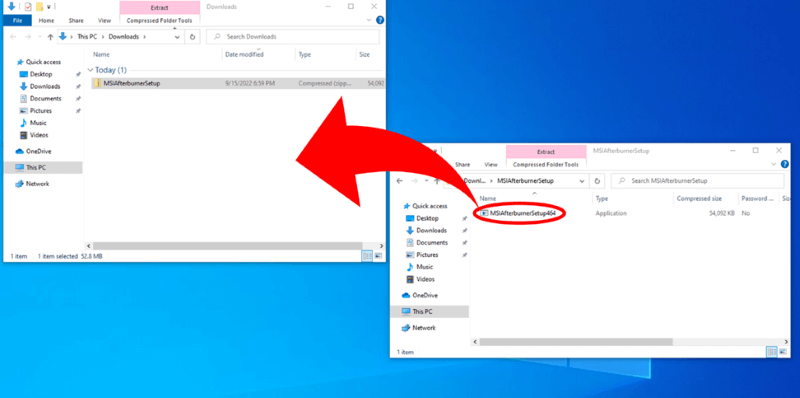This screenshot has height=398, width=800.
Task: Switch to details view icon in MSIAfterburnerSetup status bar
Action: tap(772, 352)
